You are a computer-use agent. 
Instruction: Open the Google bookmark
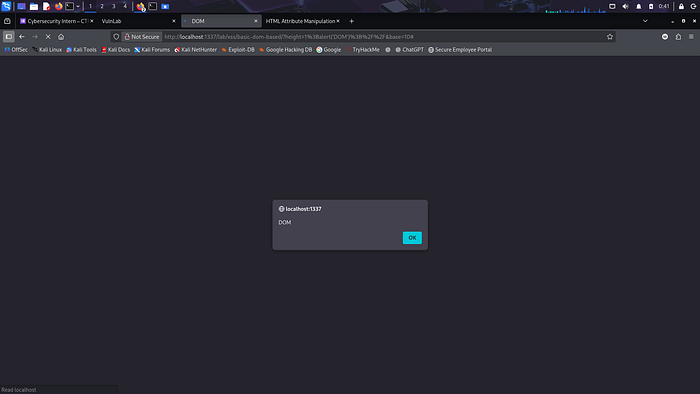click(329, 50)
